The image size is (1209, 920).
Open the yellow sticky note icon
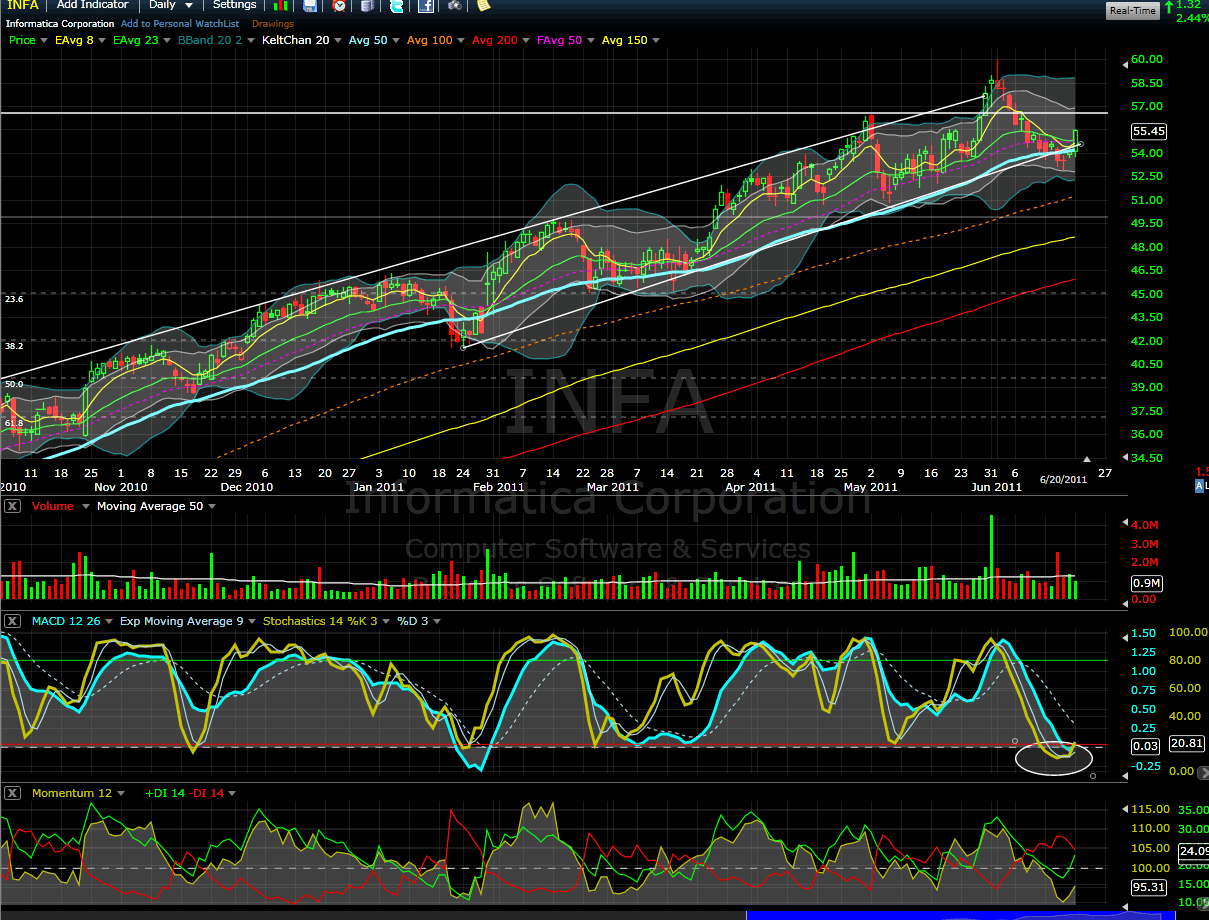tap(484, 6)
